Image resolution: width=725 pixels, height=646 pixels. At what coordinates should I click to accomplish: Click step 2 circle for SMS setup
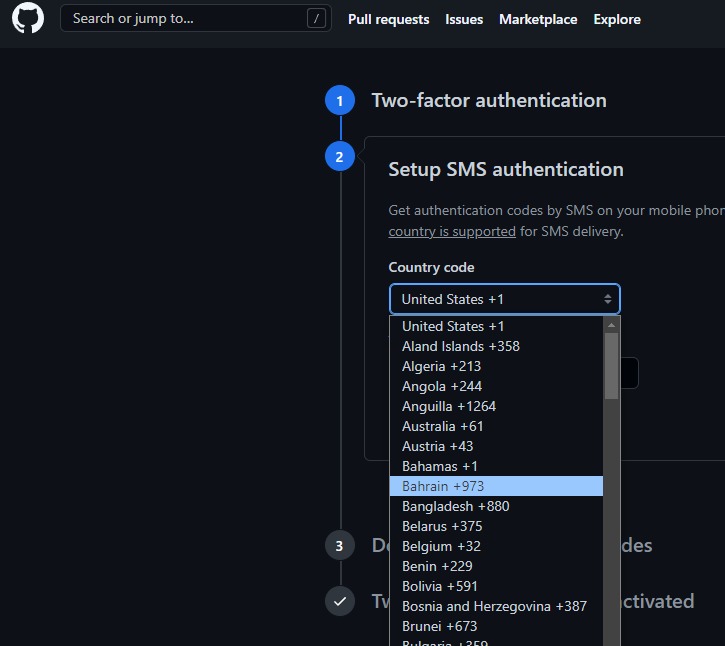click(x=340, y=156)
